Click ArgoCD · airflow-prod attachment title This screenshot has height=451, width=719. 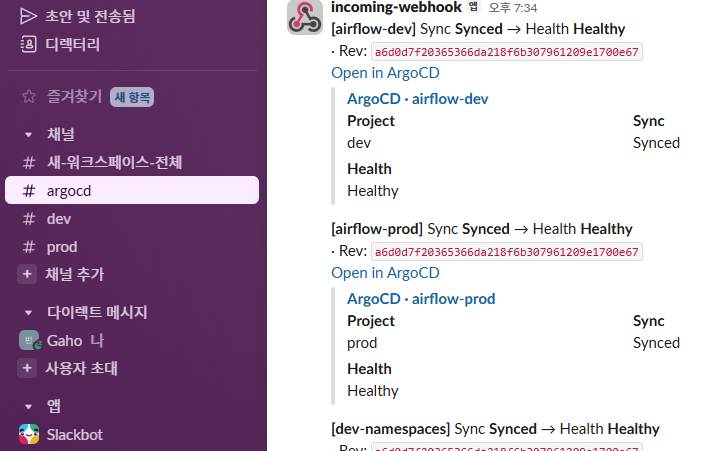pos(421,299)
